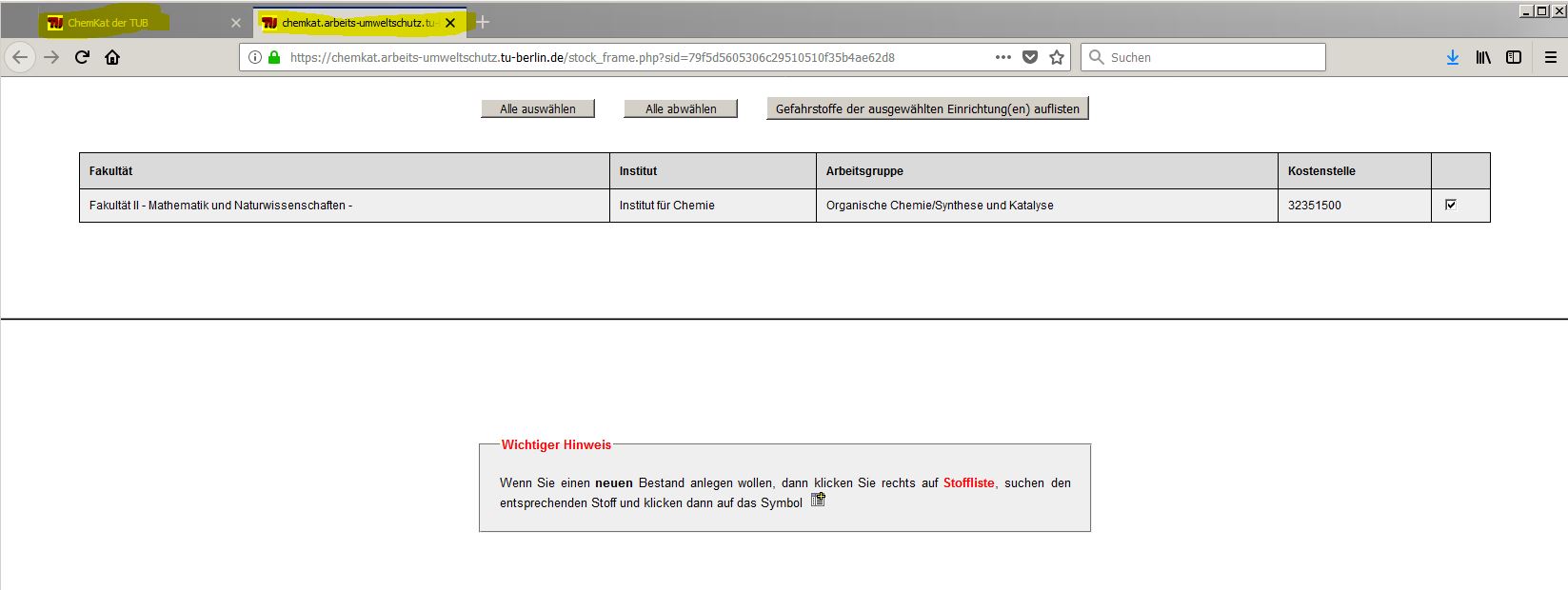
Task: Click the Alle auswählen button
Action: click(x=538, y=108)
